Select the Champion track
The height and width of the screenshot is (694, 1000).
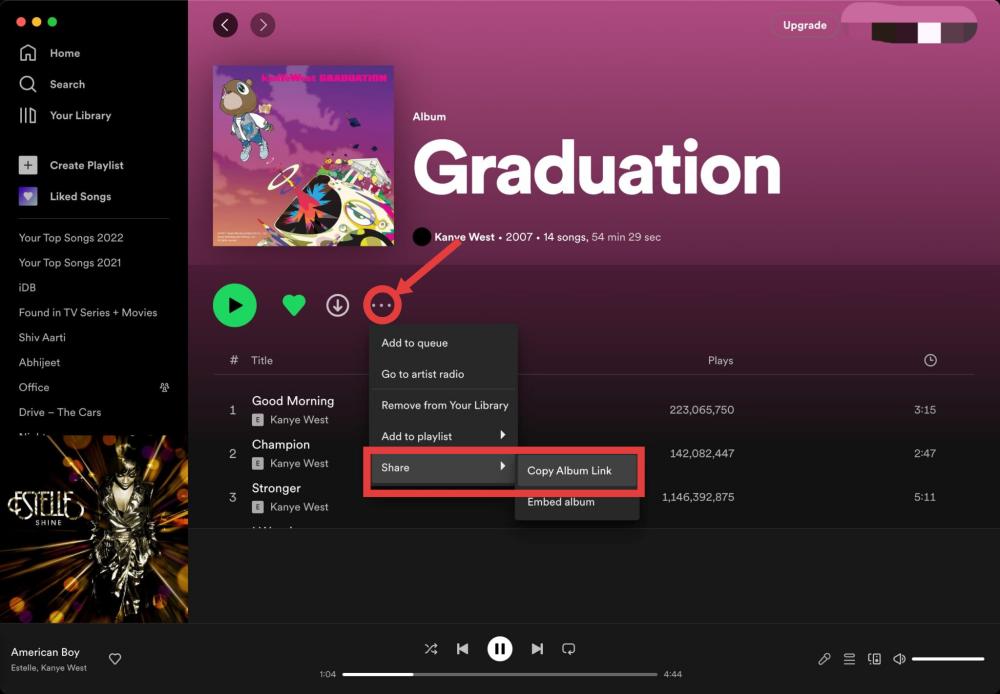click(281, 444)
